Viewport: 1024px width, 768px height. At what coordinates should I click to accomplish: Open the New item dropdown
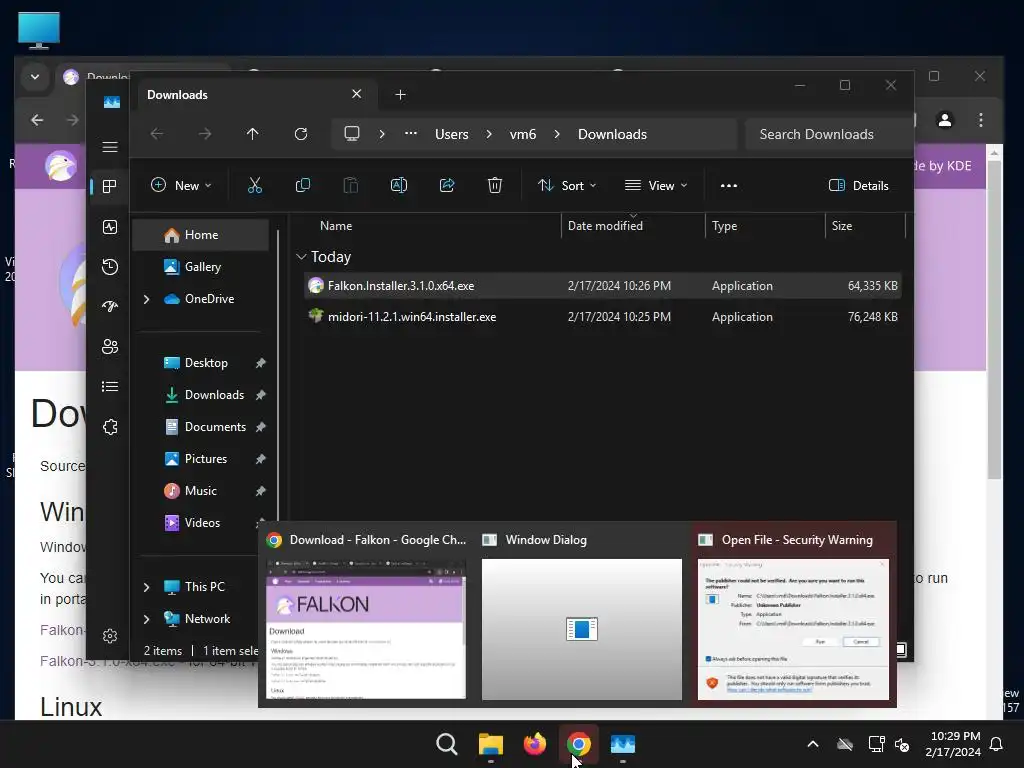(x=181, y=185)
